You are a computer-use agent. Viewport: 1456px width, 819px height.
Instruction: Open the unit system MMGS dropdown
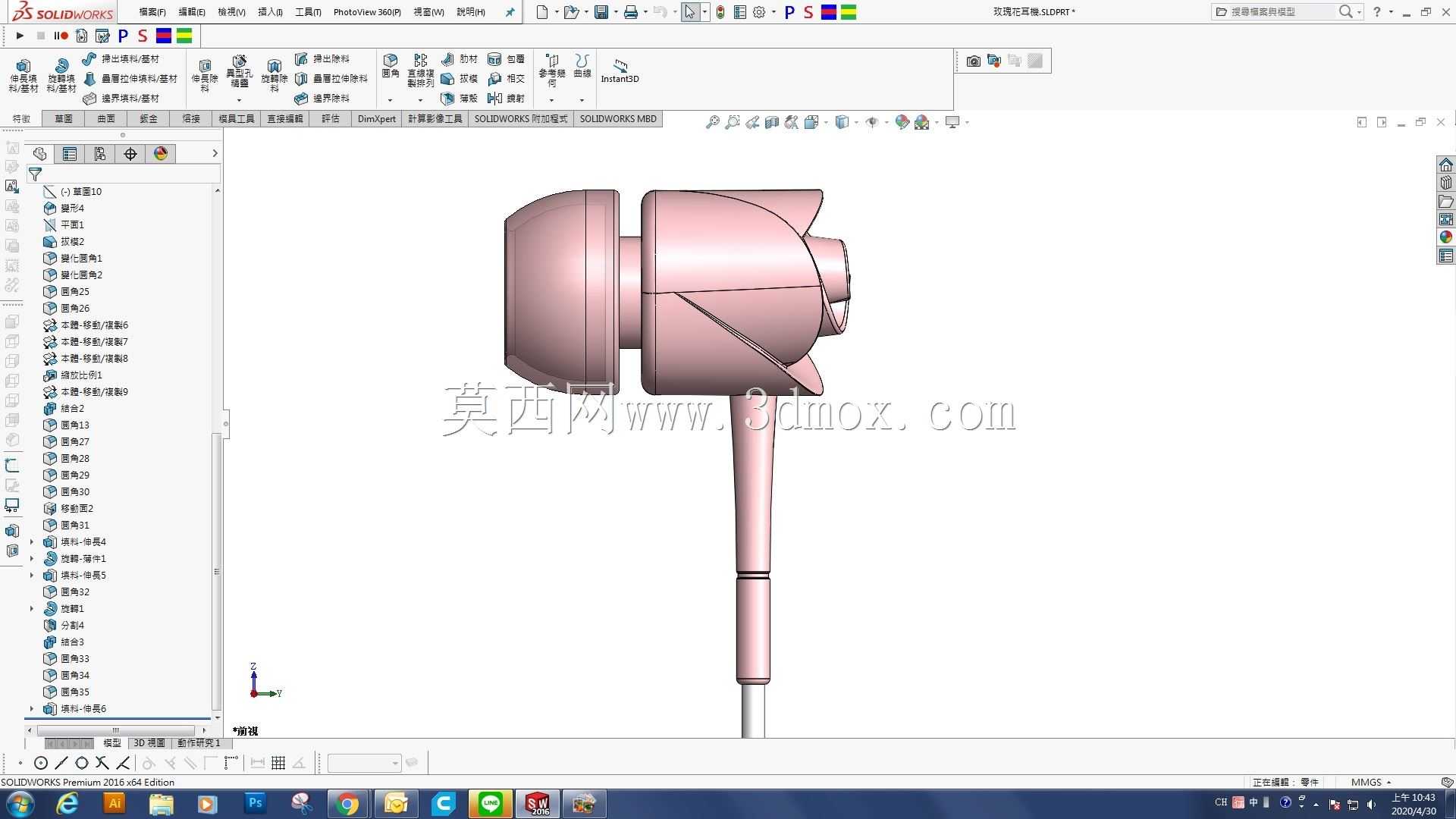point(1371,782)
